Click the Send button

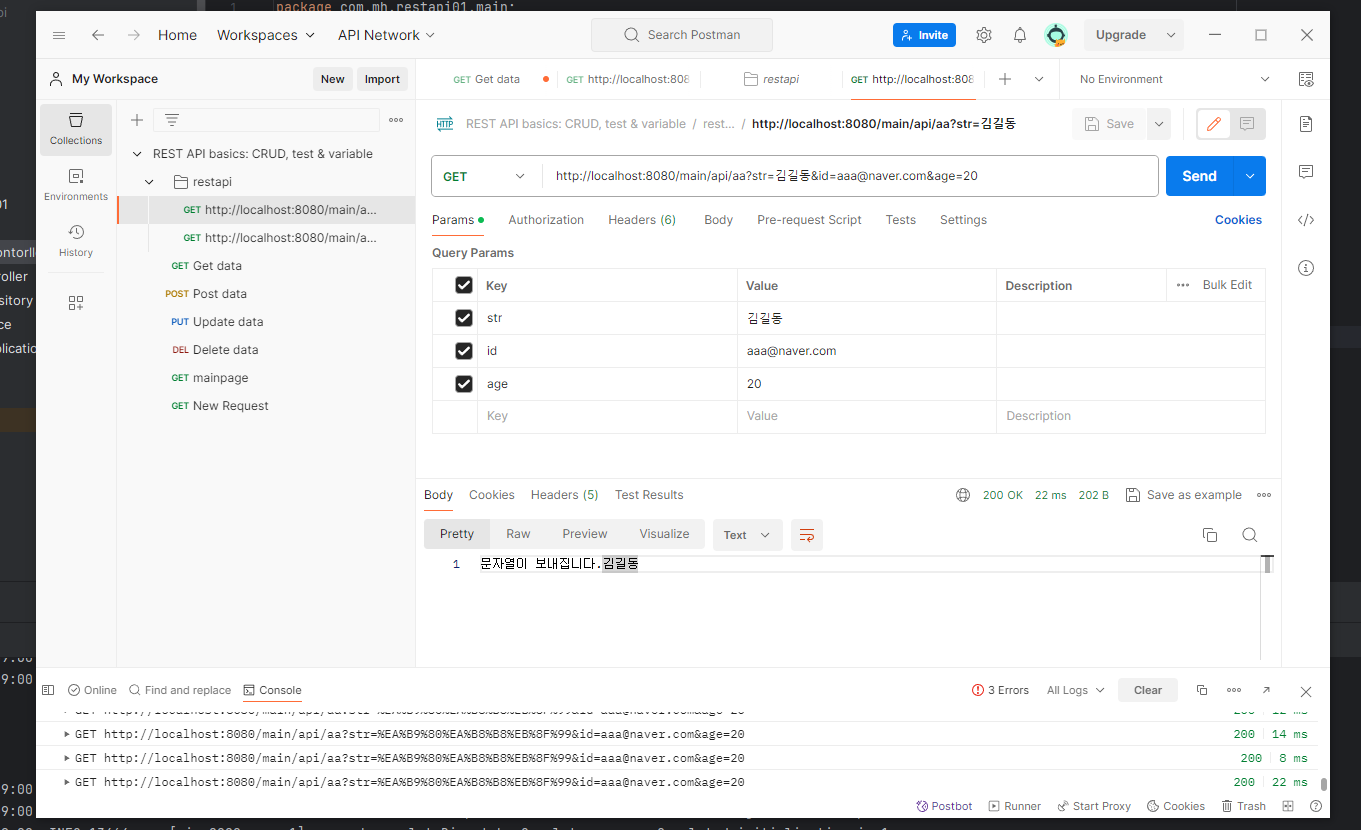coord(1200,176)
